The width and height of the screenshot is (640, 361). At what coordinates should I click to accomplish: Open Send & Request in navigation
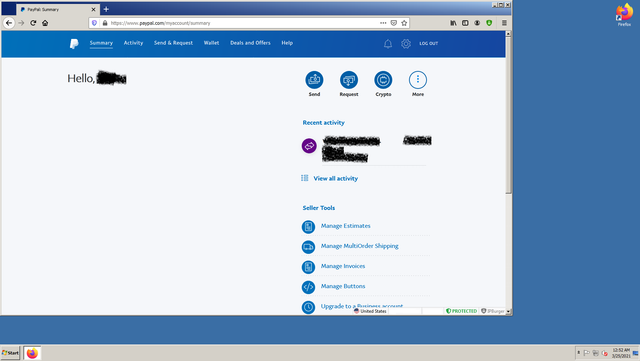[x=173, y=43]
